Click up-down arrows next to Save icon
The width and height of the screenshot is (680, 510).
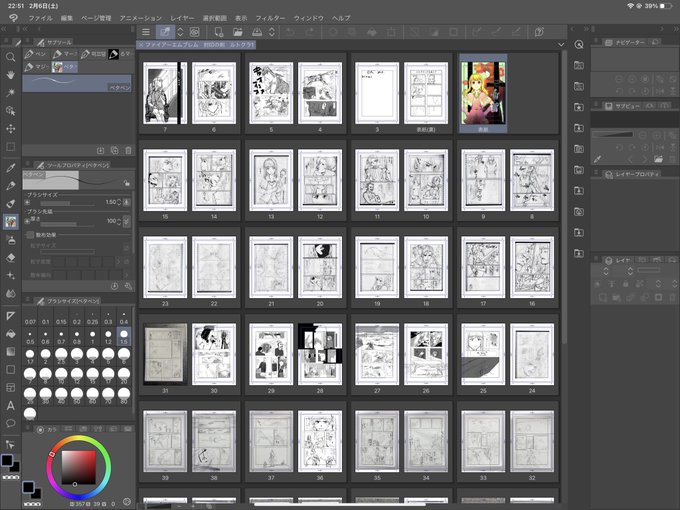[x=272, y=32]
